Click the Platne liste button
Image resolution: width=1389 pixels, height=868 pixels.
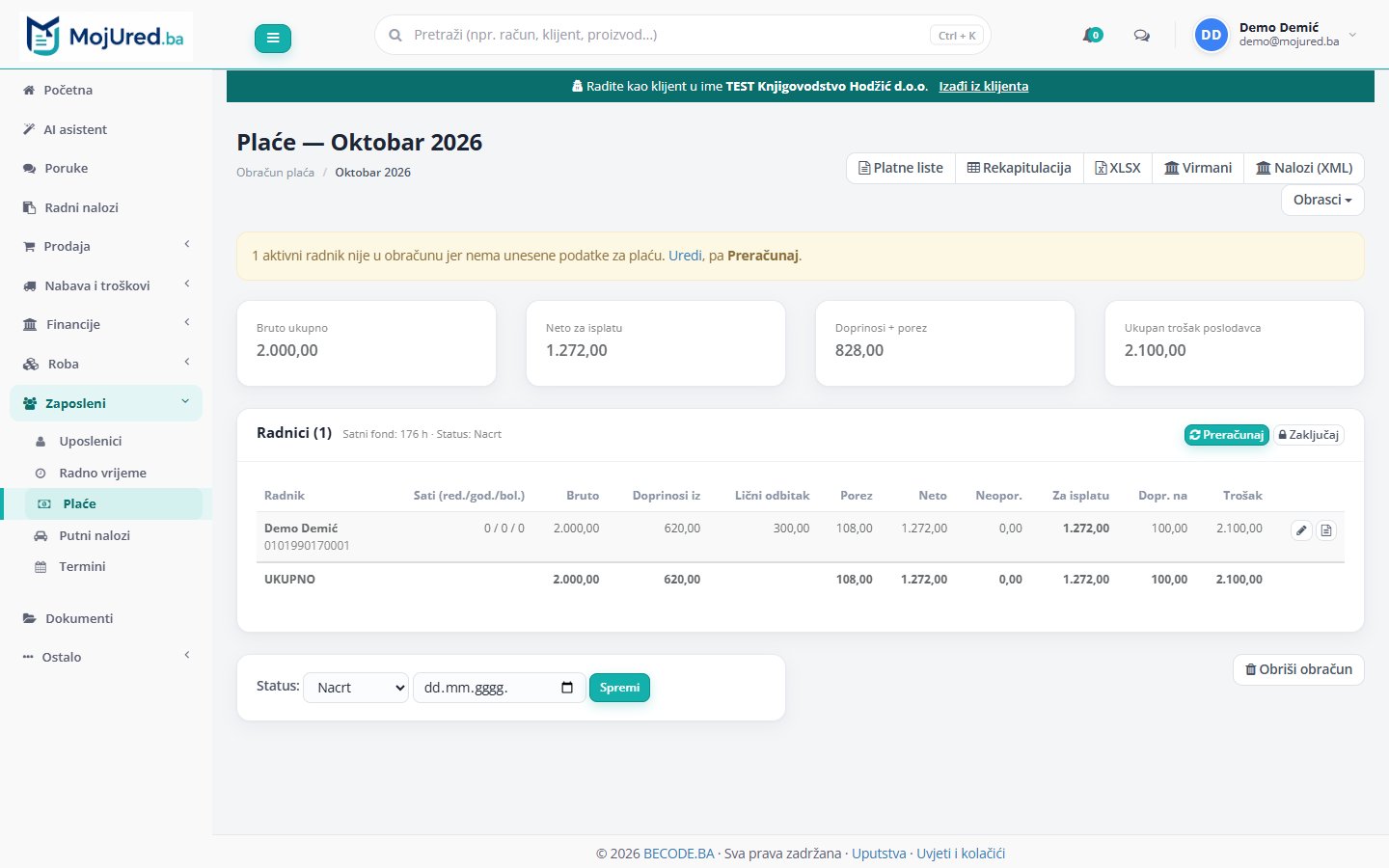pyautogui.click(x=901, y=168)
